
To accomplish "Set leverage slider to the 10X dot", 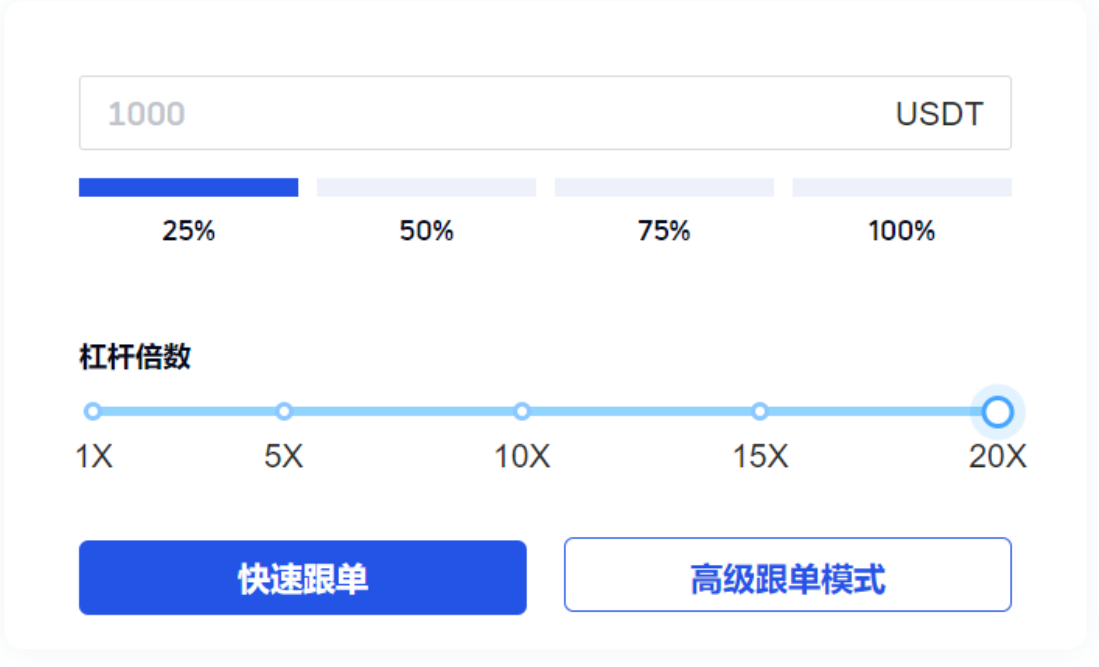I will (x=522, y=411).
